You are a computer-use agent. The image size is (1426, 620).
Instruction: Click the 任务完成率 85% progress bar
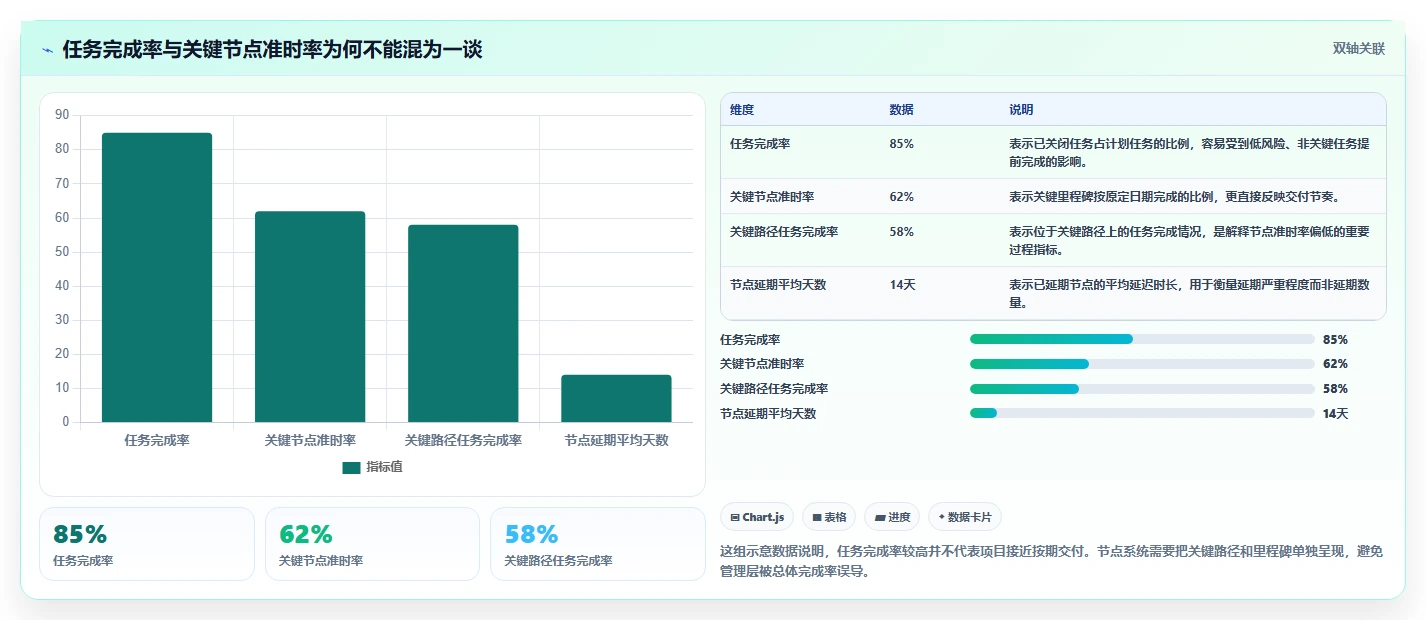click(x=1142, y=339)
